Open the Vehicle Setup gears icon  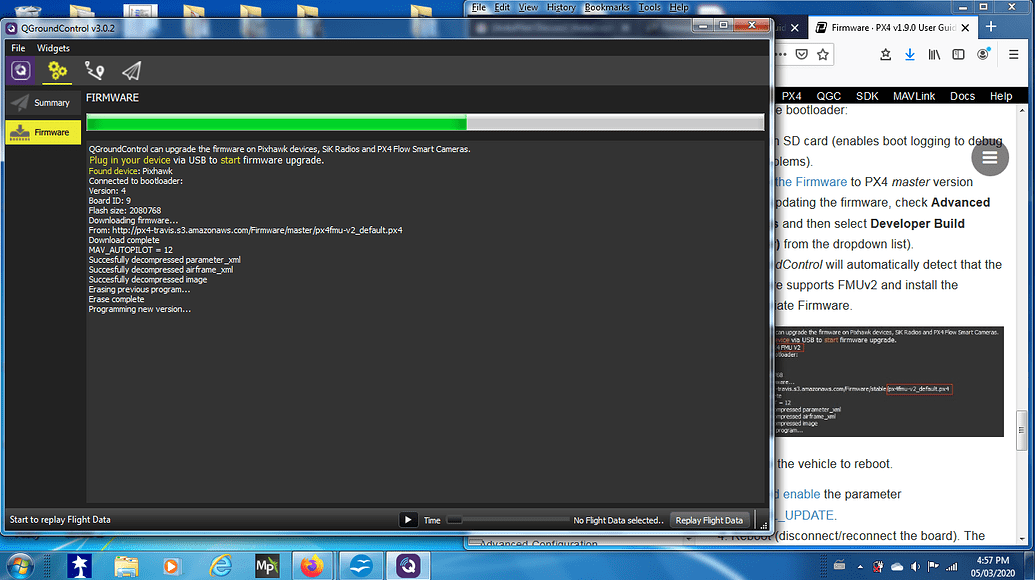(x=57, y=71)
